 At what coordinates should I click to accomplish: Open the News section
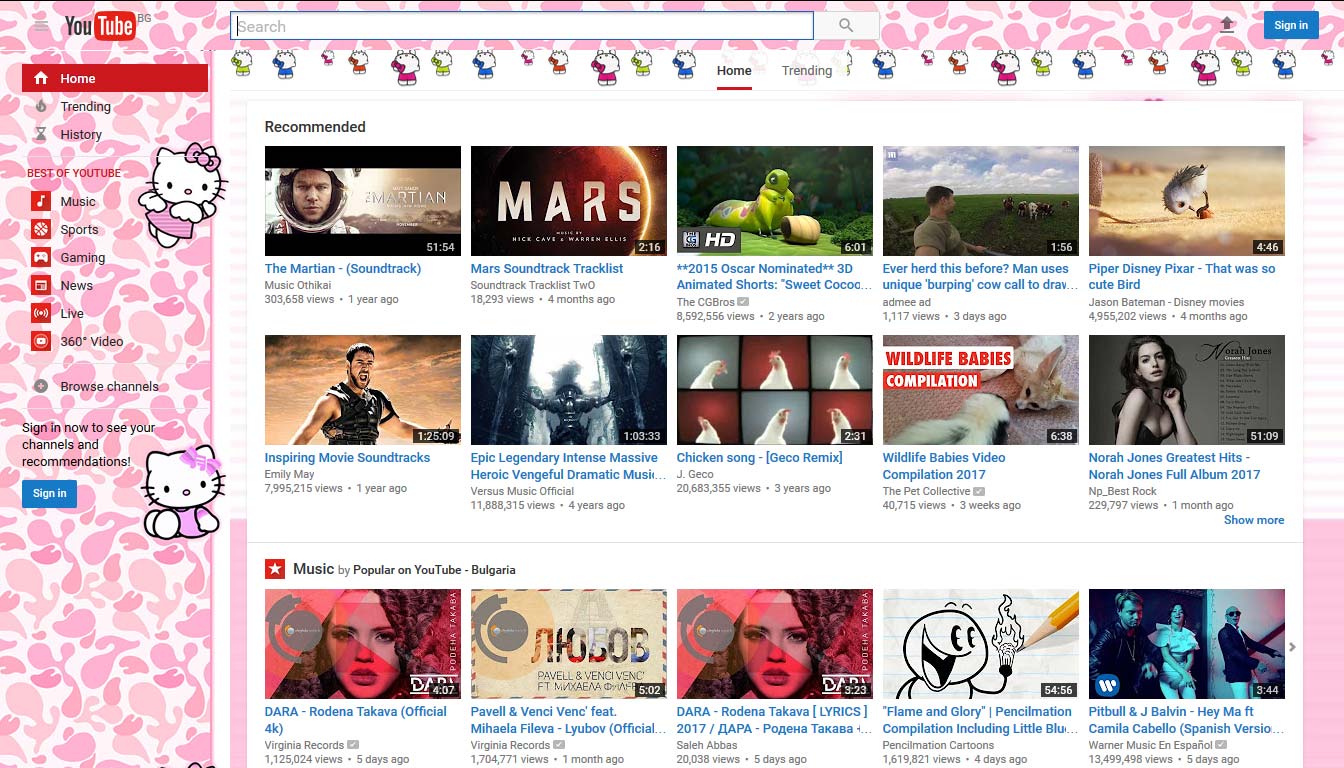coord(77,285)
